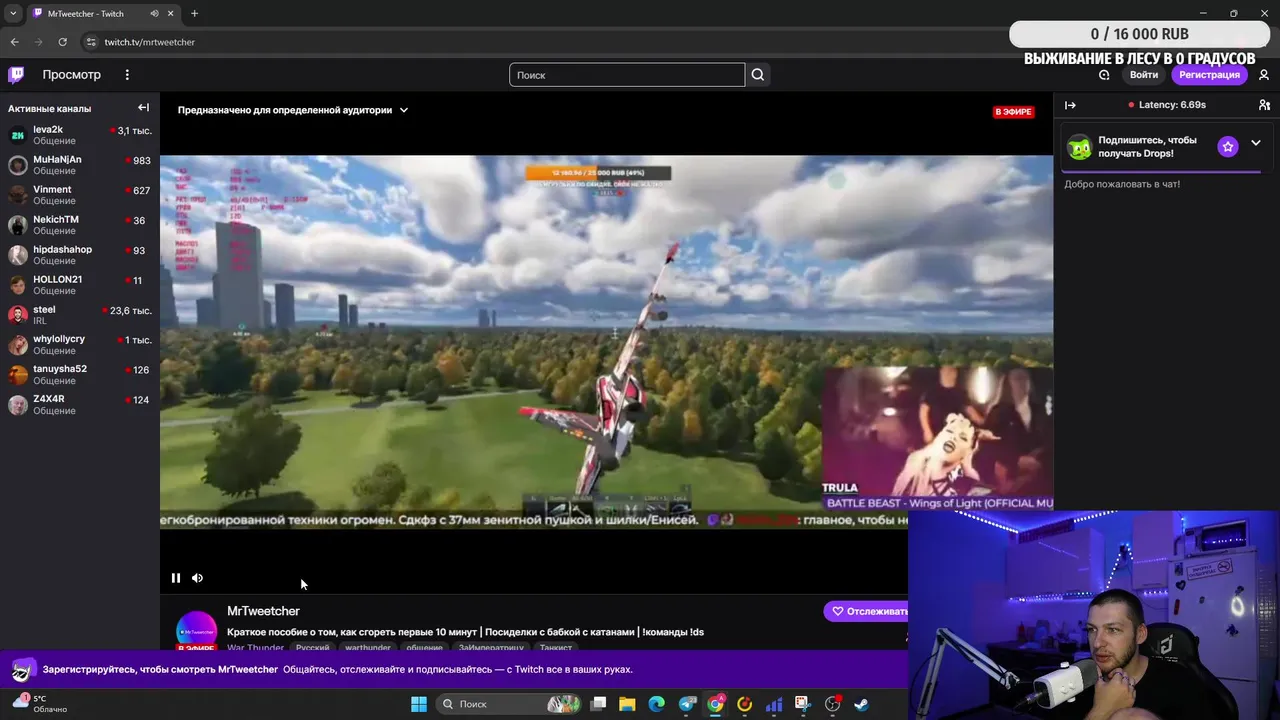Image resolution: width=1280 pixels, height=720 pixels.
Task: Click the Войти login button
Action: coord(1144,75)
